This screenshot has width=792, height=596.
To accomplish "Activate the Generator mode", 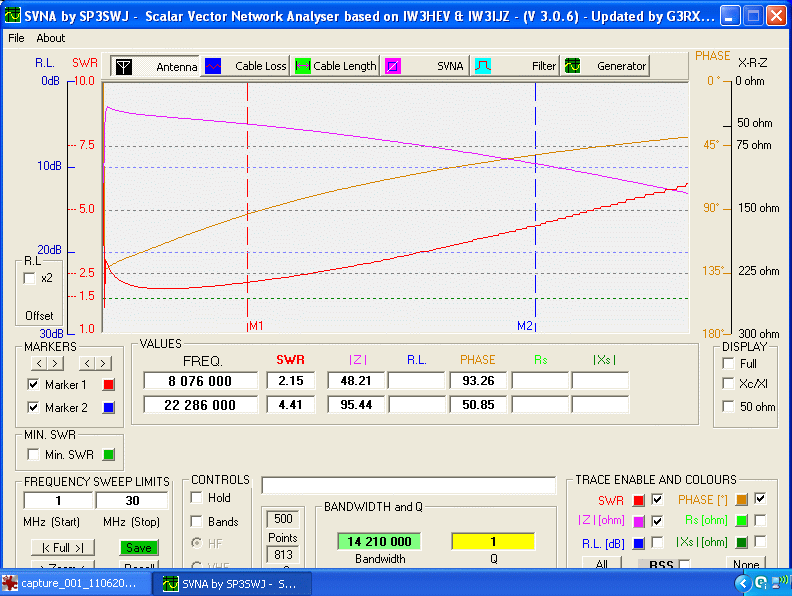I will 605,66.
